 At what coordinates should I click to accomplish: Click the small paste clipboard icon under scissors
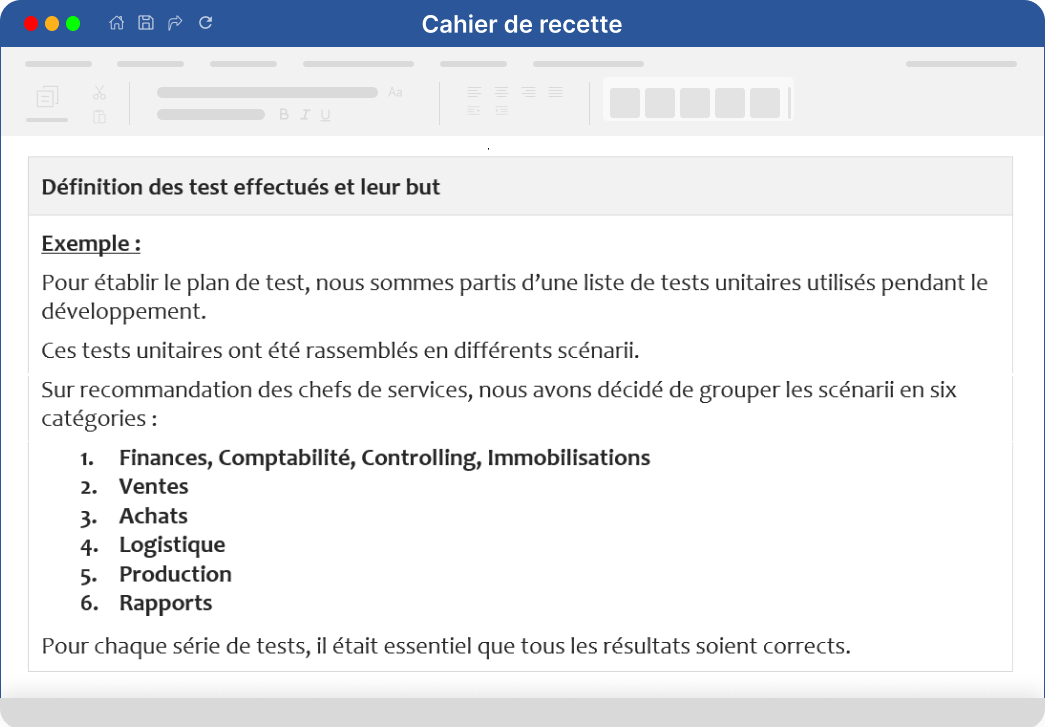(99, 117)
